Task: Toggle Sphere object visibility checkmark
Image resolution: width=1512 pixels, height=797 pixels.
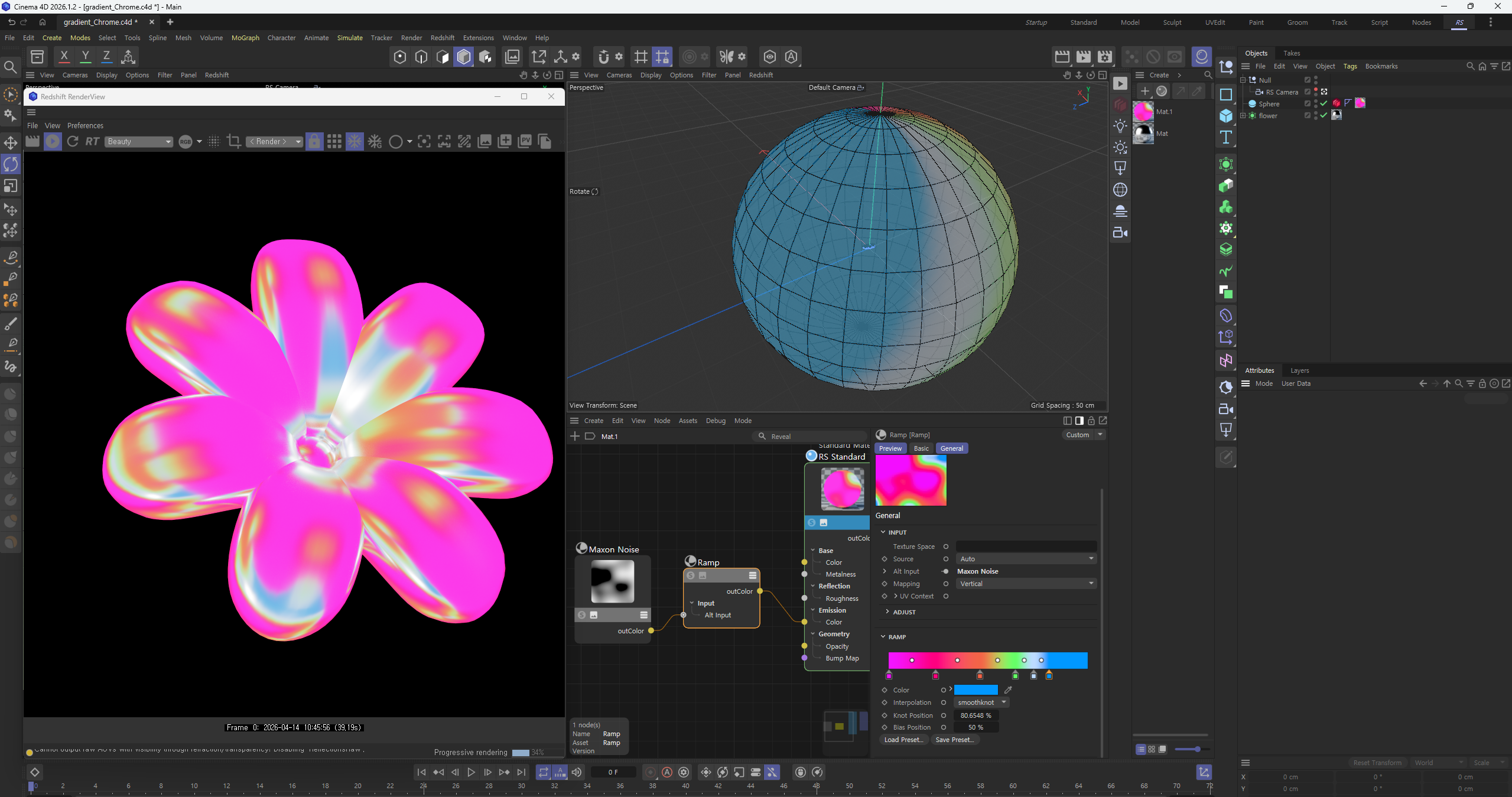Action: click(x=1324, y=103)
